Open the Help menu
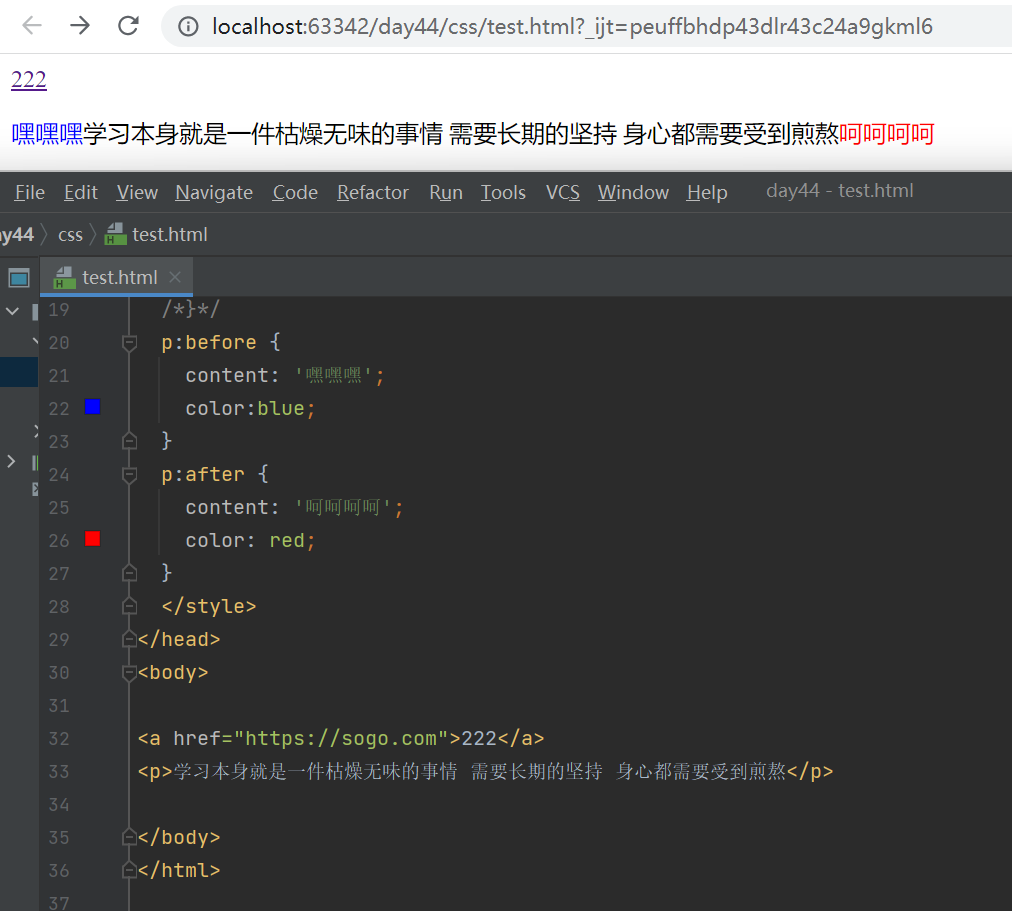Screen dimensions: 1012x911 (707, 192)
